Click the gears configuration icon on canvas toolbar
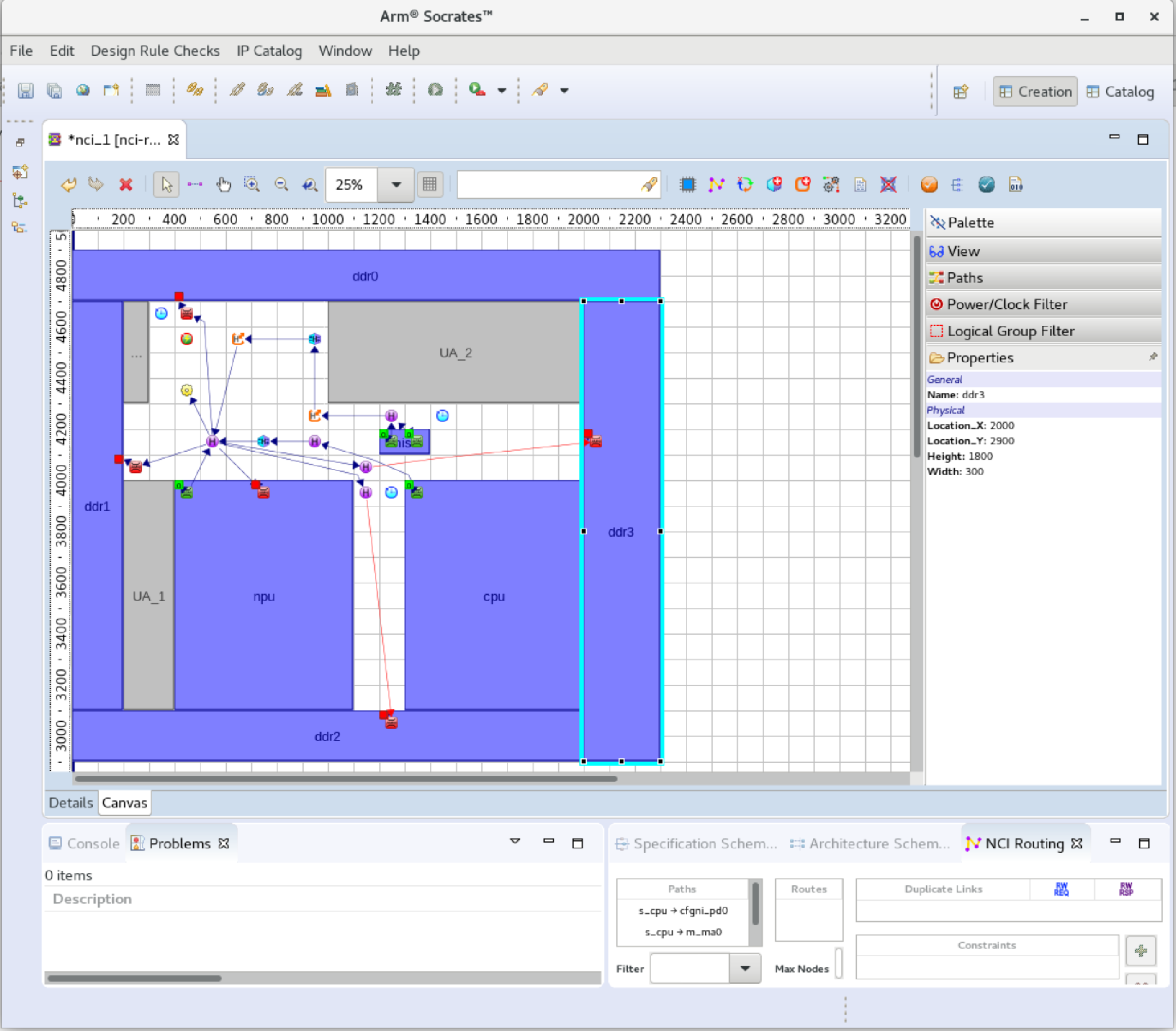The width and height of the screenshot is (1176, 1031). click(831, 185)
